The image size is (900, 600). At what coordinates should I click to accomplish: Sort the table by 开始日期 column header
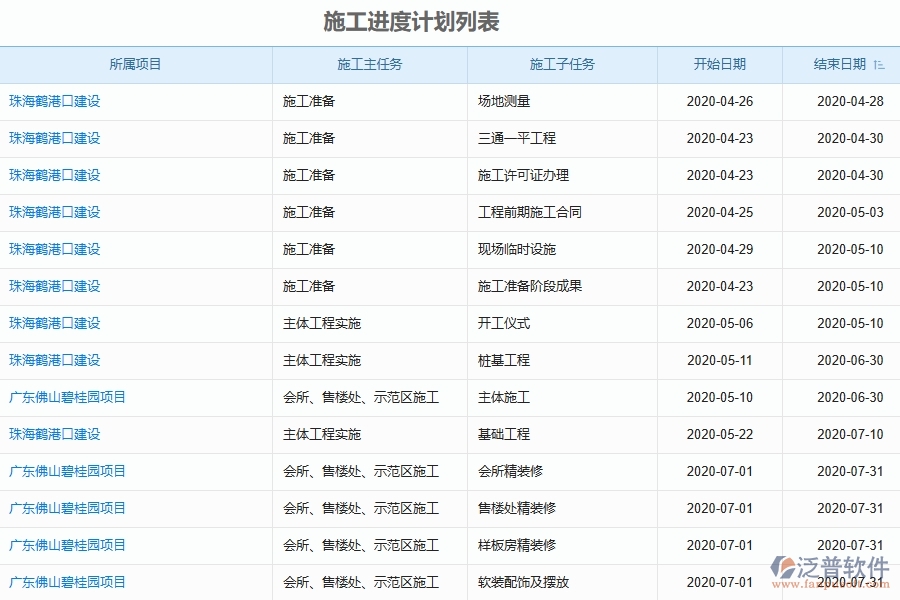720,63
